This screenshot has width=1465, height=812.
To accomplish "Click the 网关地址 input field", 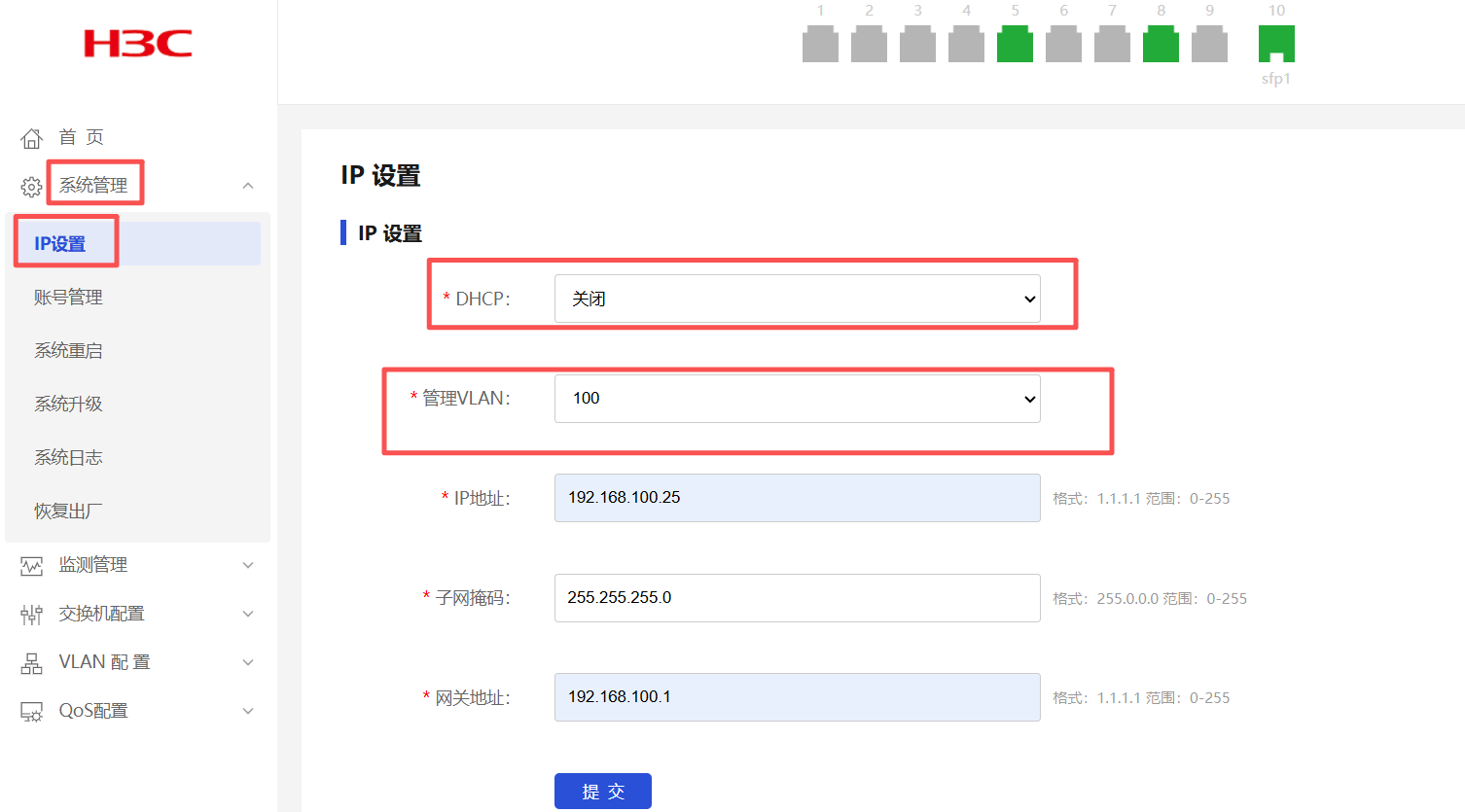I will [797, 697].
